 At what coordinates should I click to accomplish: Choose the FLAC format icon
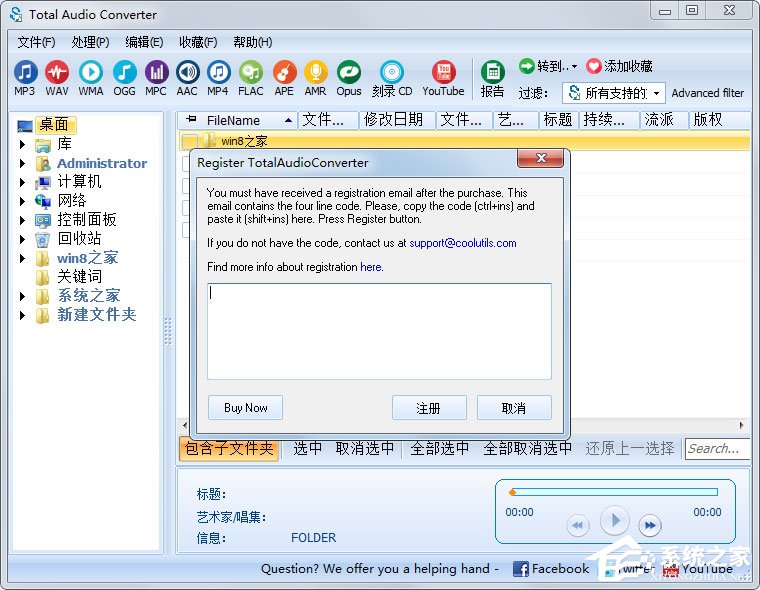click(251, 78)
